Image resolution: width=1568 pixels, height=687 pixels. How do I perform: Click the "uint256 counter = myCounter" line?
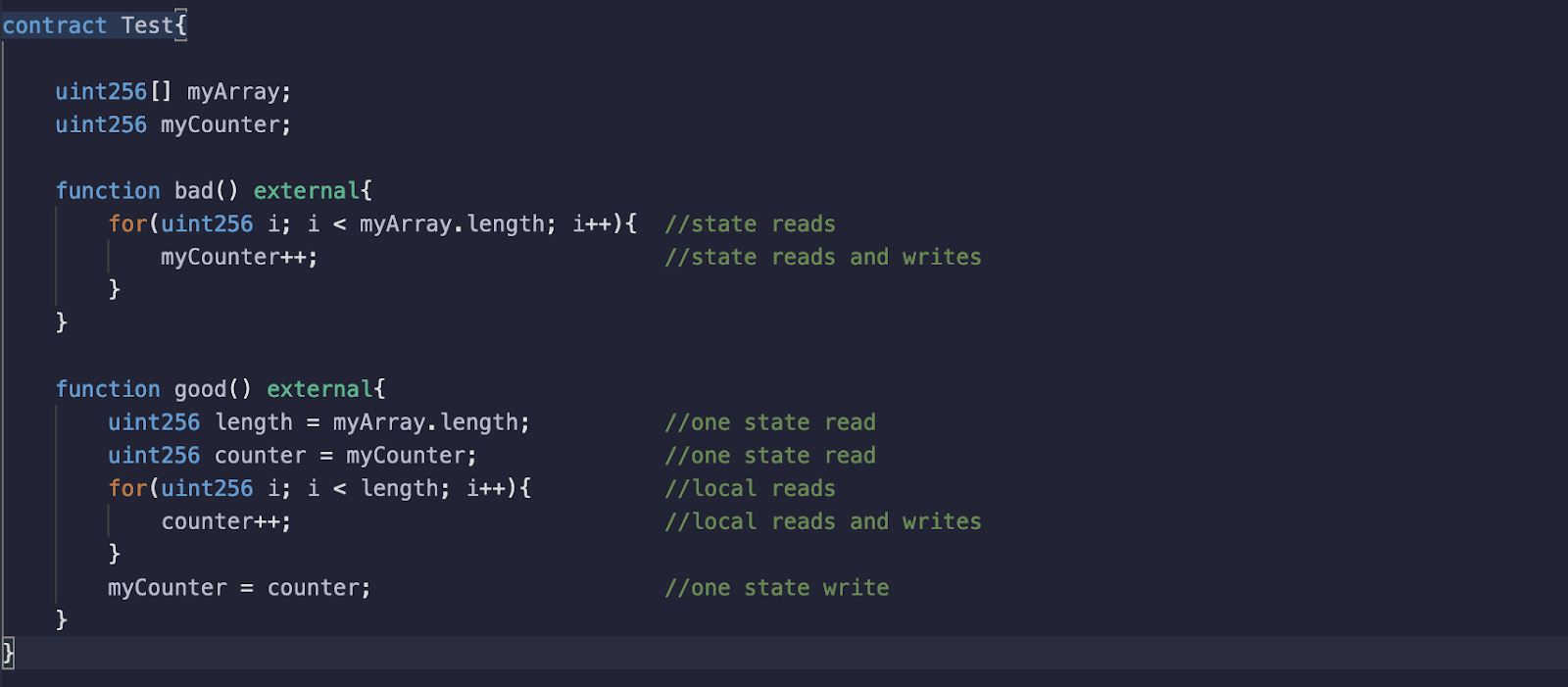pos(291,456)
